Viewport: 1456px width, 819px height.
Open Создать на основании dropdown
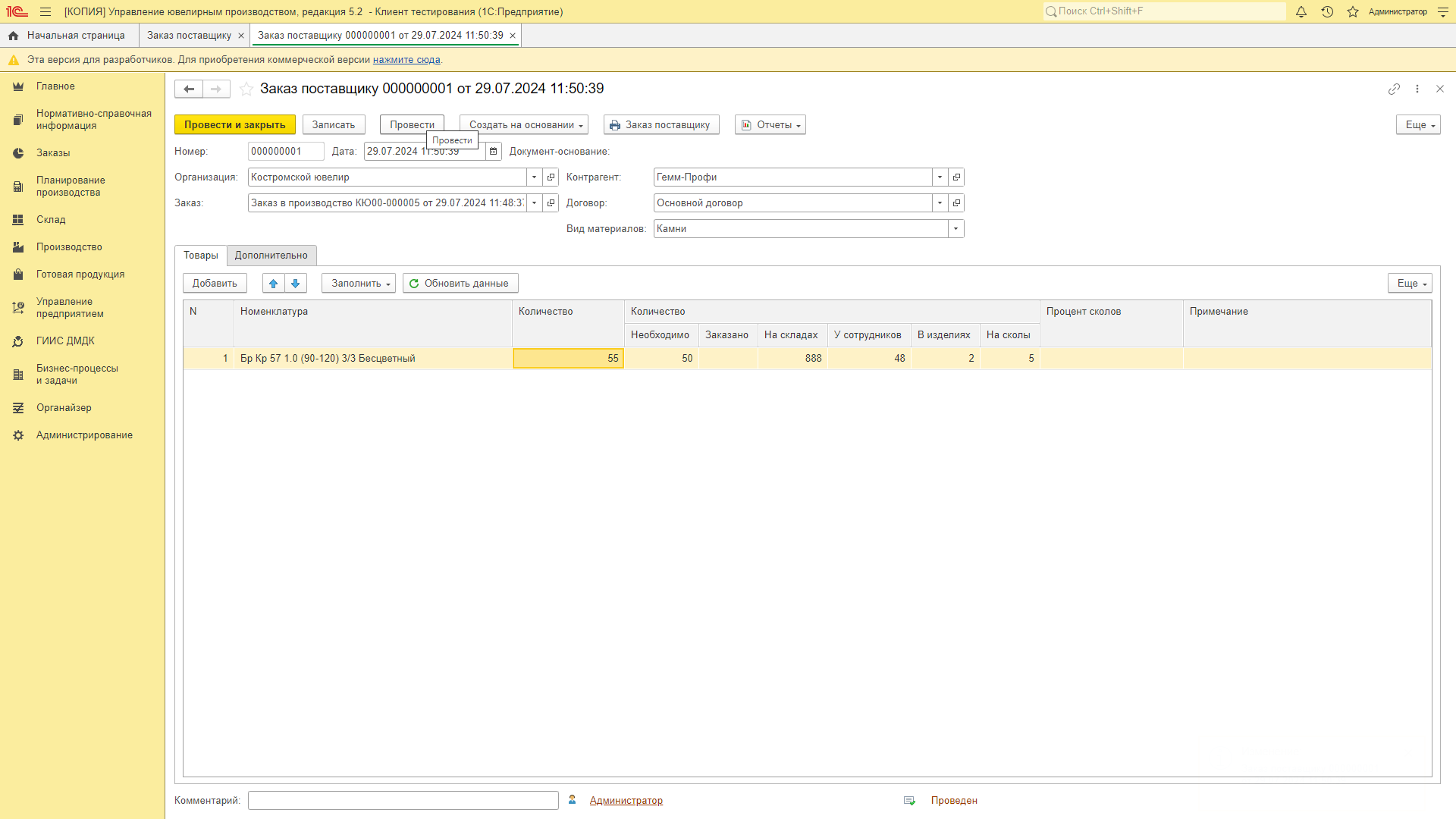524,125
